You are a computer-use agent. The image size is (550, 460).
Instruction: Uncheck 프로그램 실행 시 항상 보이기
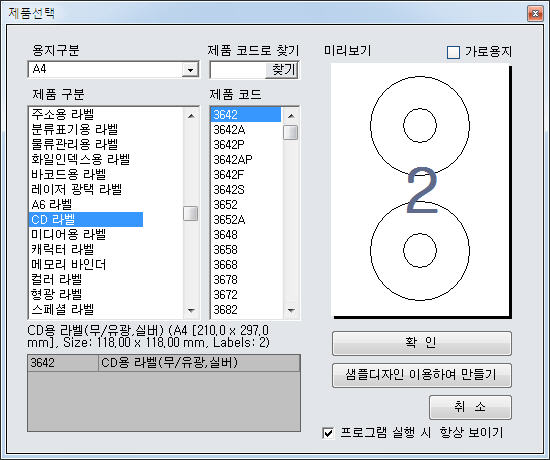pyautogui.click(x=328, y=432)
